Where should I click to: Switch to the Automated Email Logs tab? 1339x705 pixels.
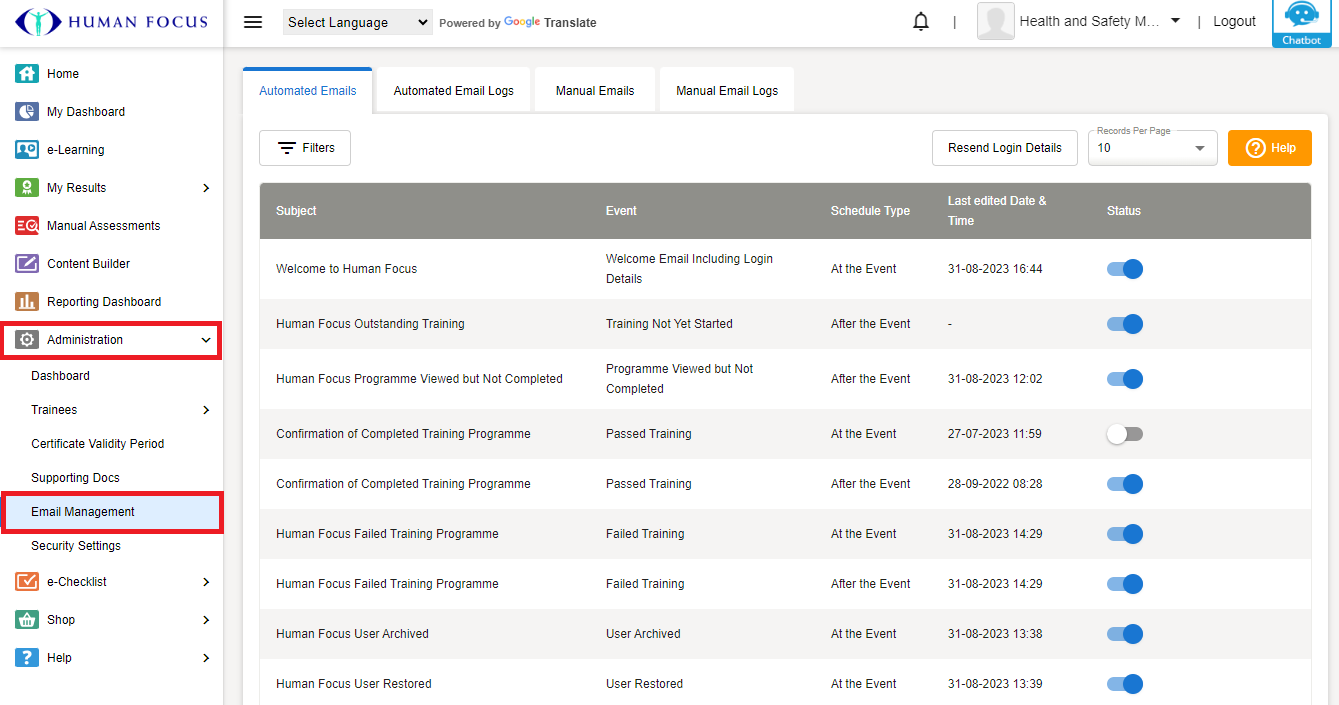pyautogui.click(x=453, y=91)
